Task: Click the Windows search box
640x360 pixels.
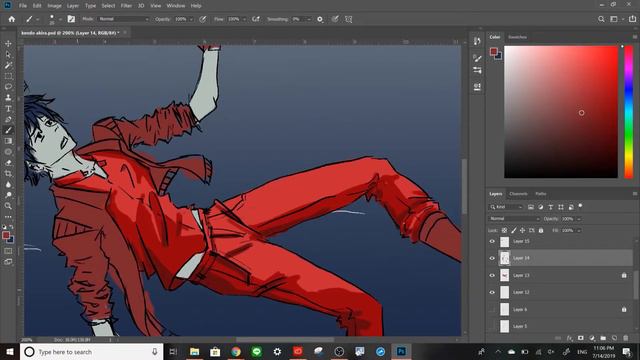Action: click(x=91, y=352)
